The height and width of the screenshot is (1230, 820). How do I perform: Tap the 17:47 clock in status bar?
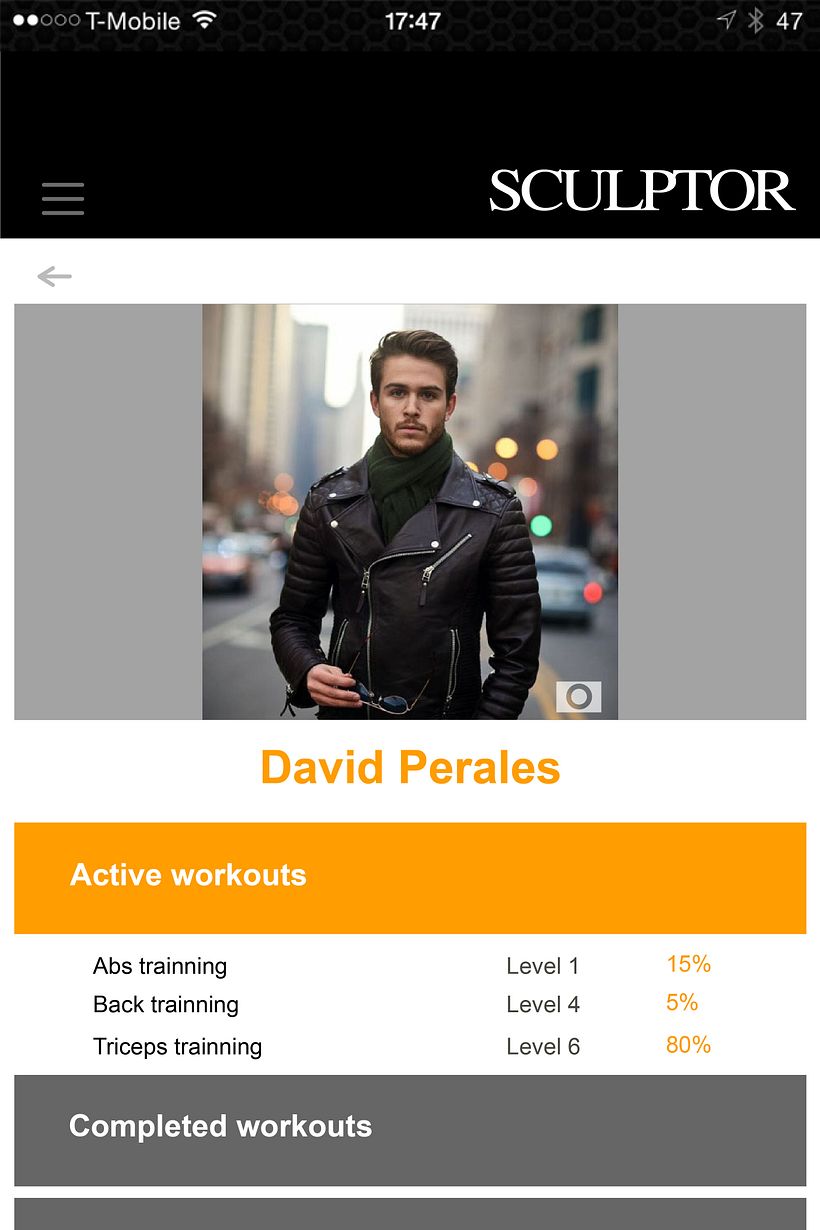tap(412, 21)
